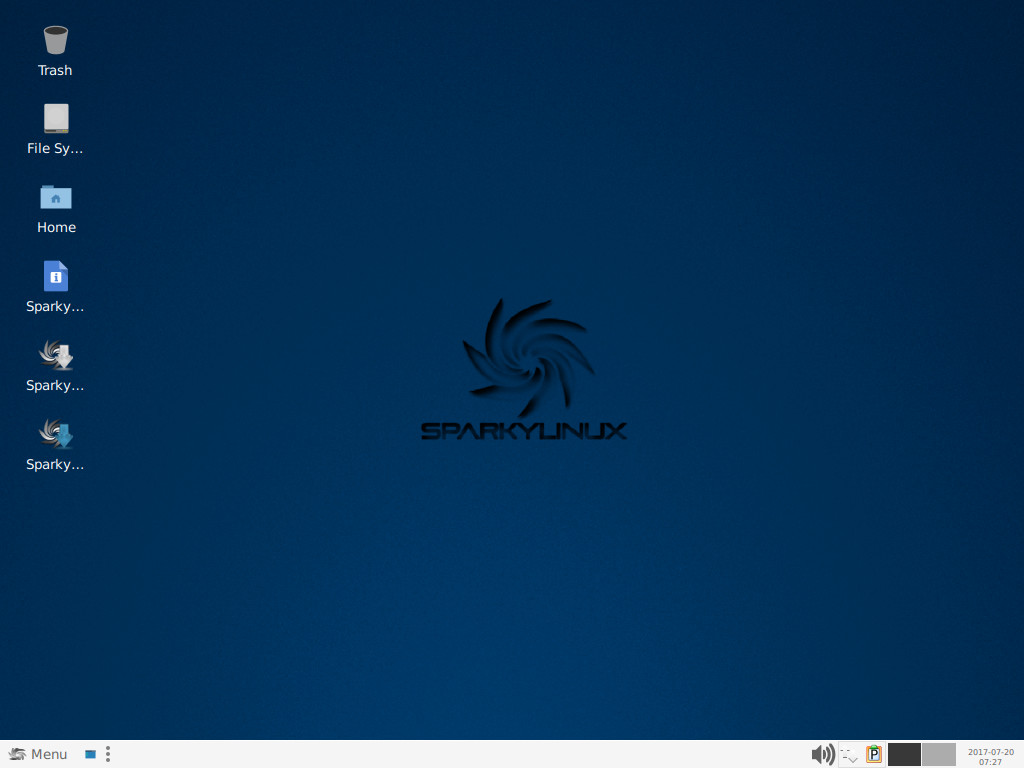Select Sparky installer icon with blue arrow
This screenshot has width=1024, height=768.
pos(56,434)
